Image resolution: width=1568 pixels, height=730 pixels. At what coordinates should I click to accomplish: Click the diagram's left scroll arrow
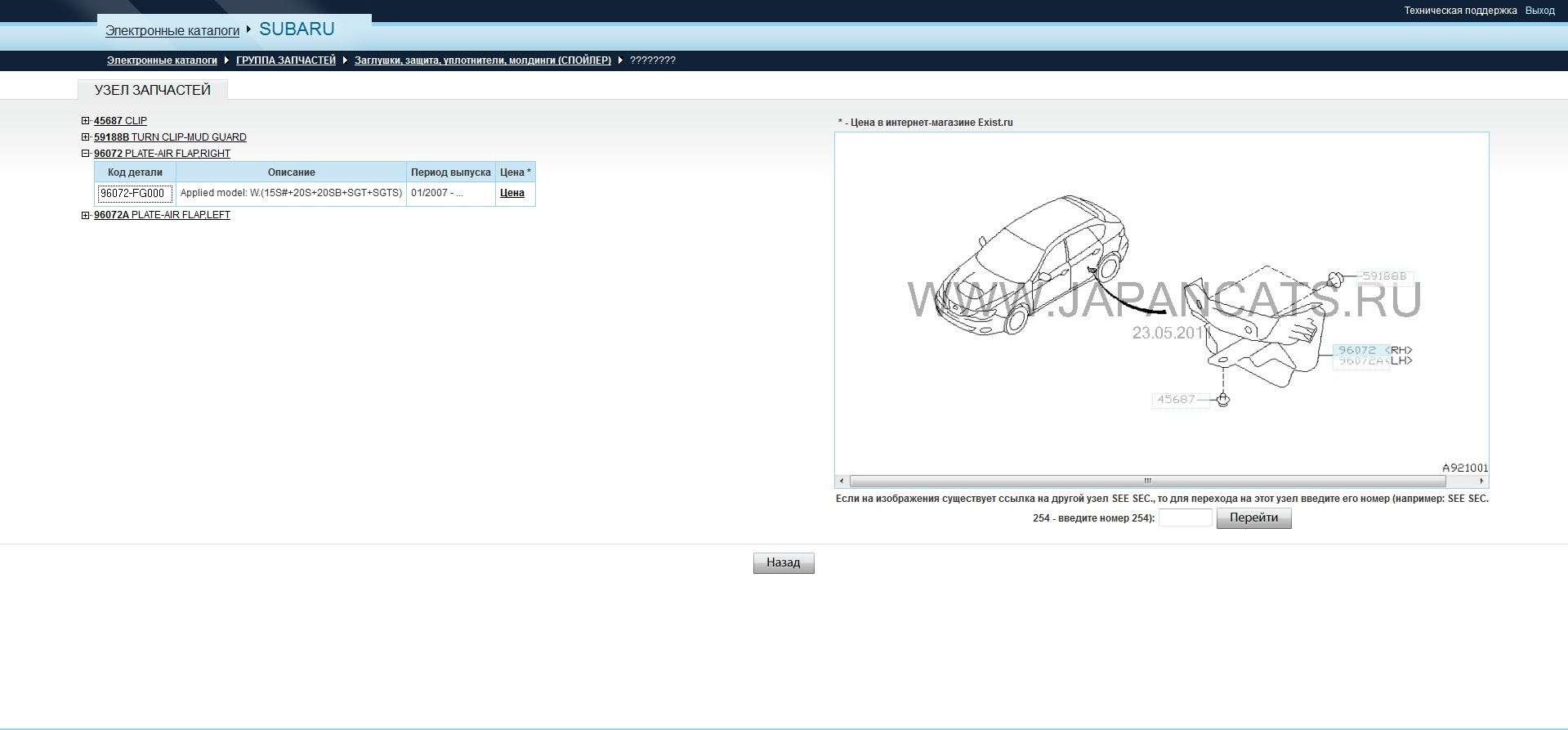click(842, 481)
